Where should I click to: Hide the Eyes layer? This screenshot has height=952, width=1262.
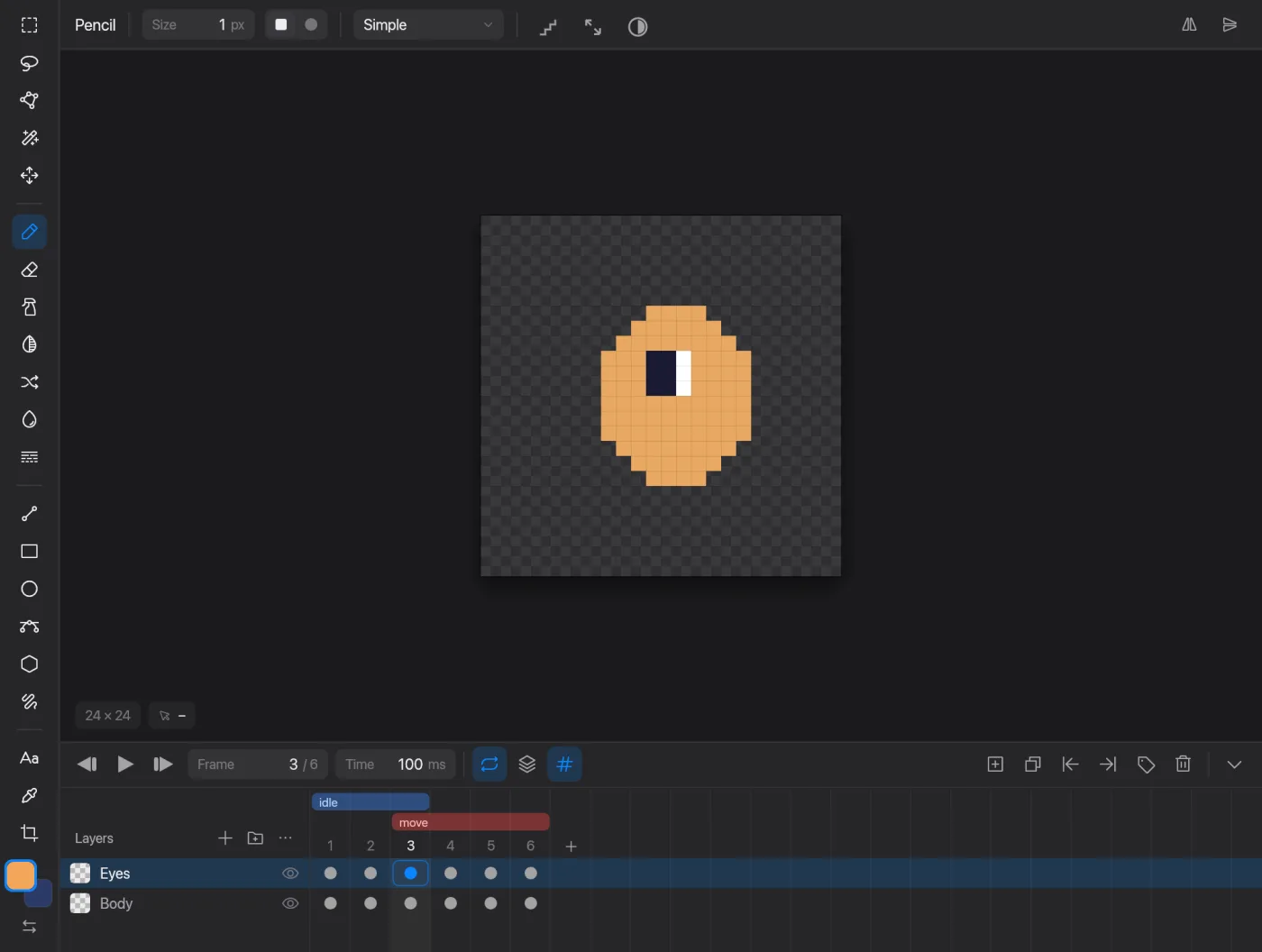point(290,874)
